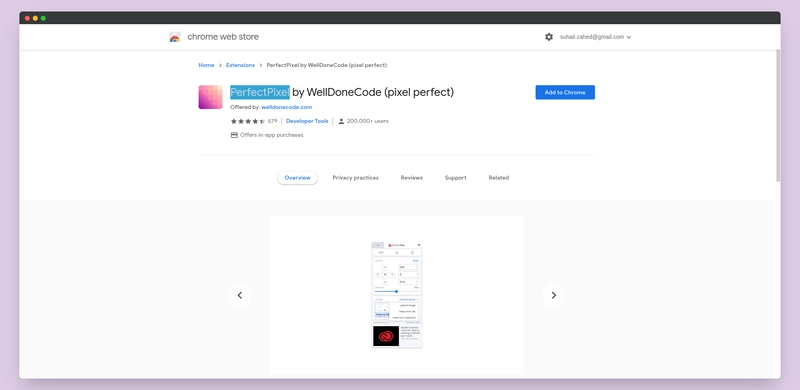Click the Add to Chrome button
This screenshot has width=800, height=390.
tap(565, 92)
